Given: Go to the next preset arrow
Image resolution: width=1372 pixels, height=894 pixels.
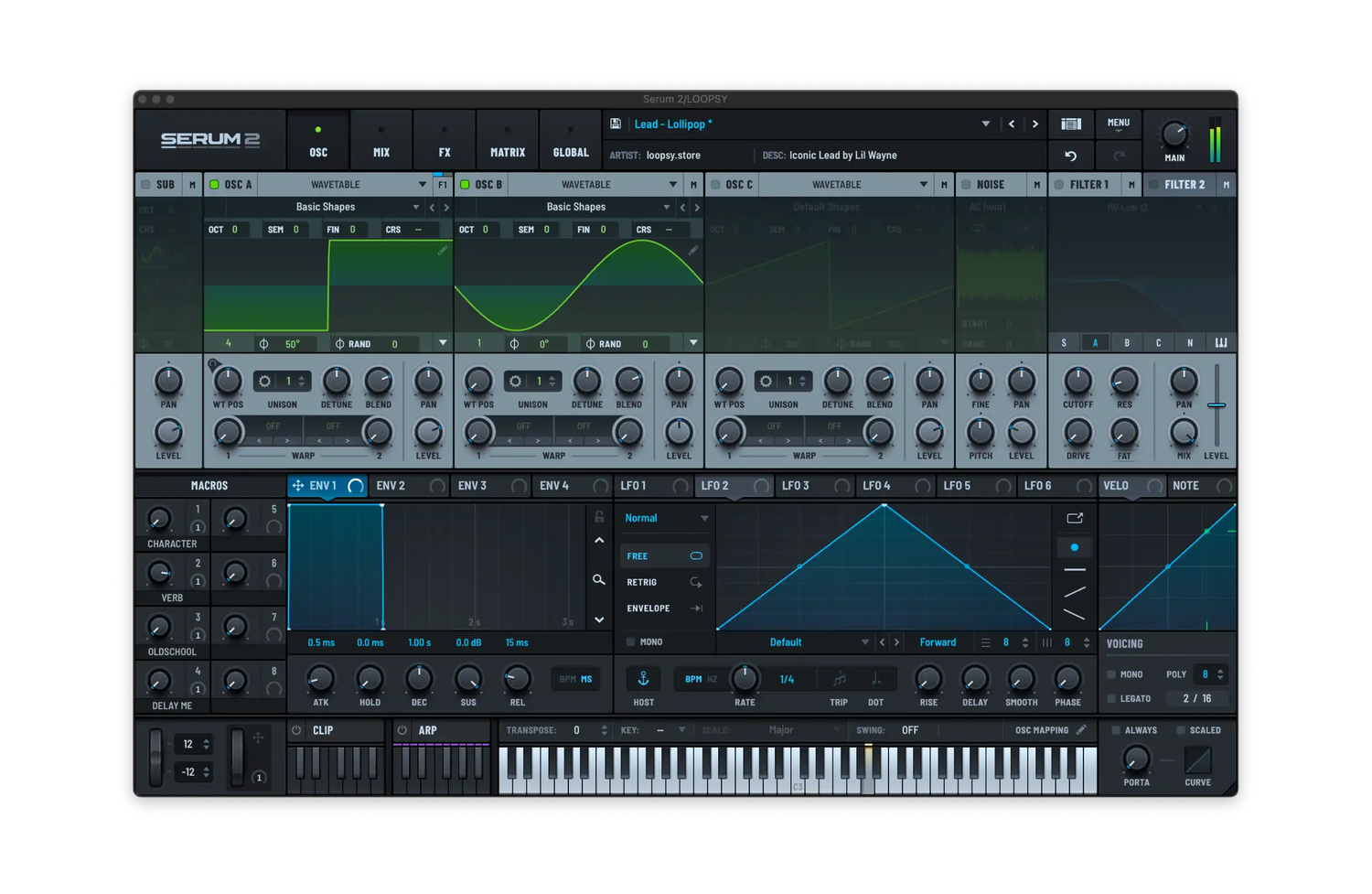Looking at the screenshot, I should click(1035, 124).
